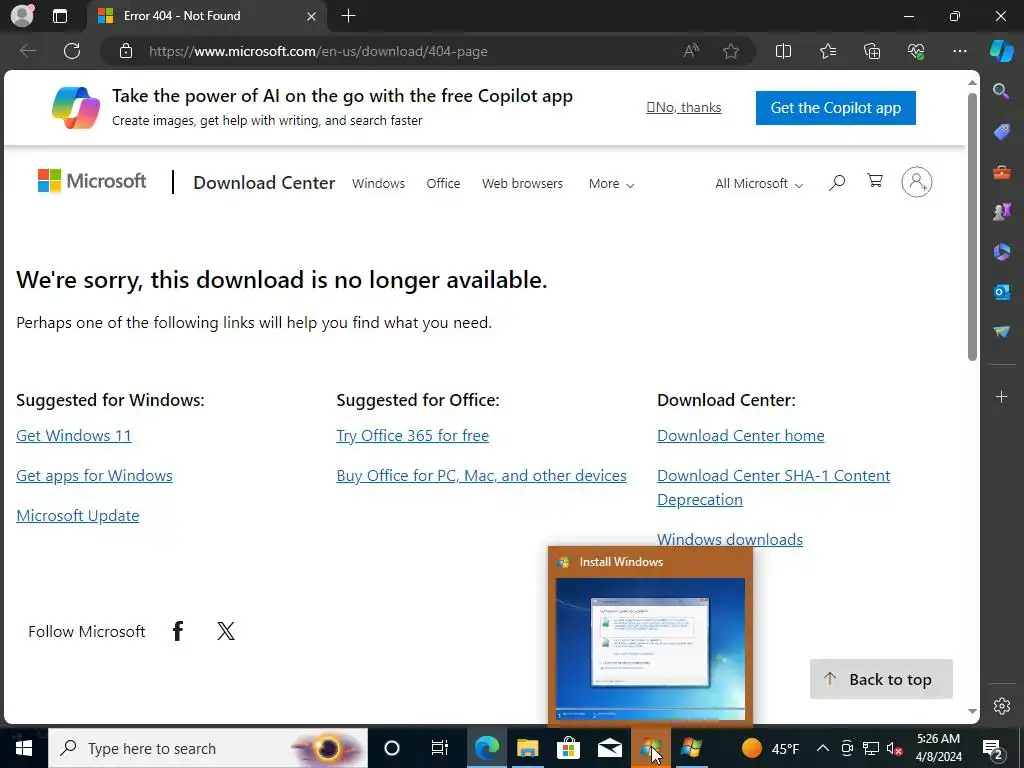Open Browser essentials heart icon
Screen dimensions: 1024x768
coord(916,51)
